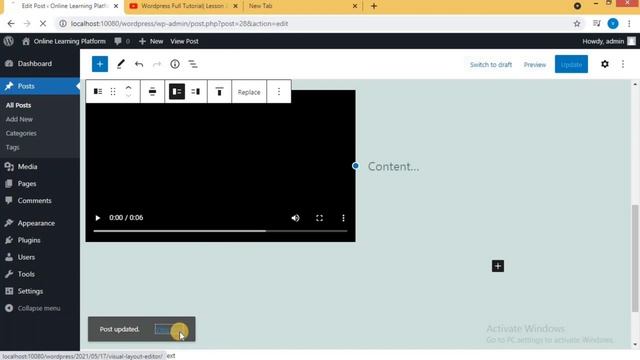Change the Media & Text block type
Screen dimensions: 640x360
(98, 91)
